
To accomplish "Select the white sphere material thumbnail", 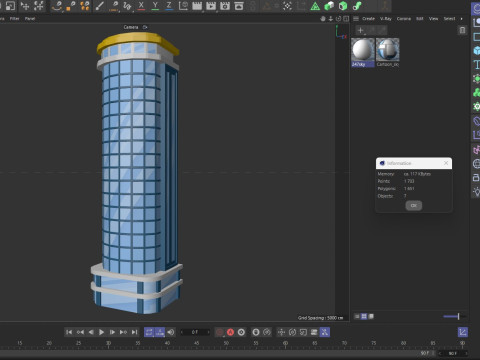I will [x=363, y=50].
